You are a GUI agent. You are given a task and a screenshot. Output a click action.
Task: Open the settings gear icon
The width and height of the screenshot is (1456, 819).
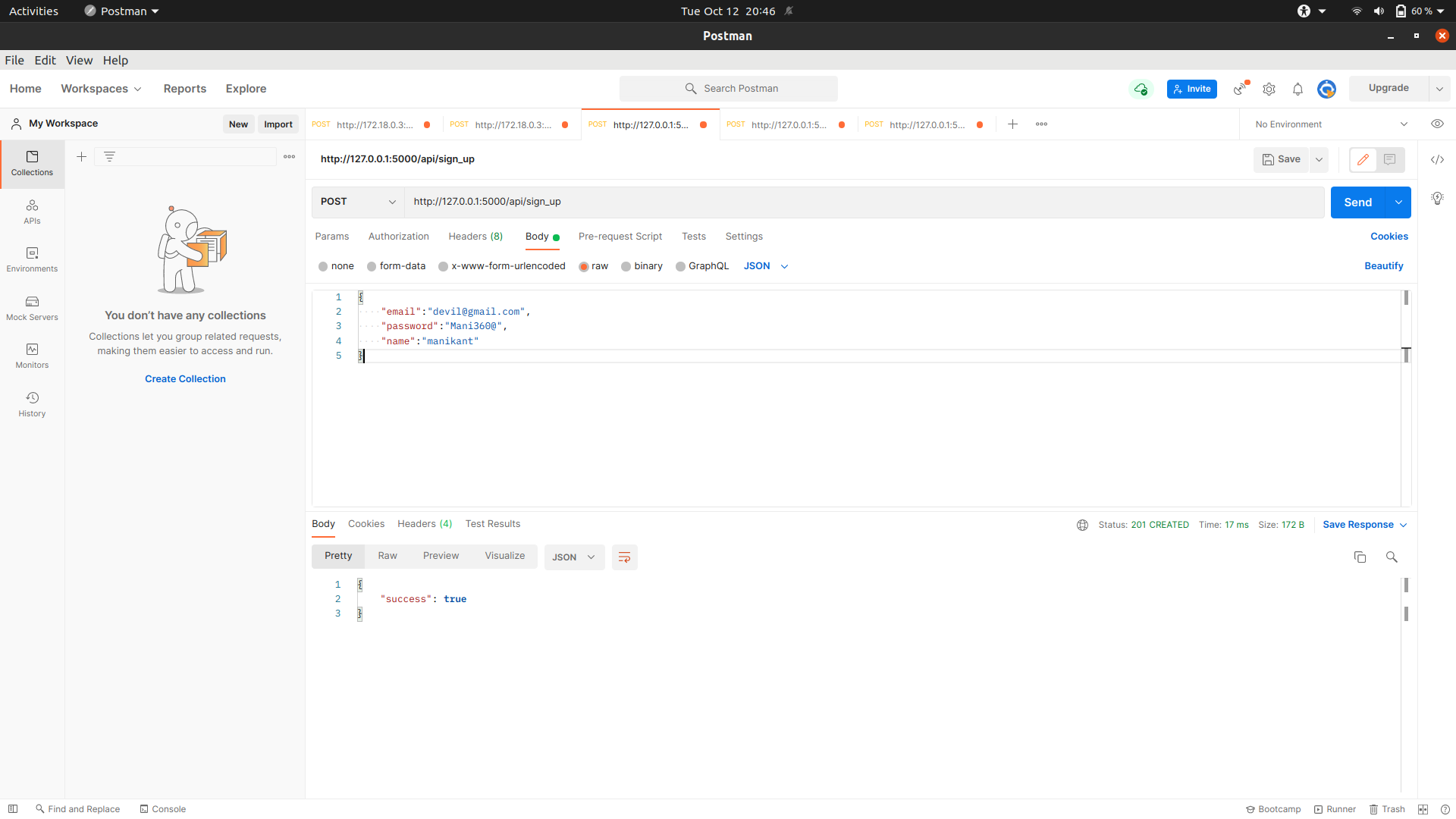(1269, 89)
